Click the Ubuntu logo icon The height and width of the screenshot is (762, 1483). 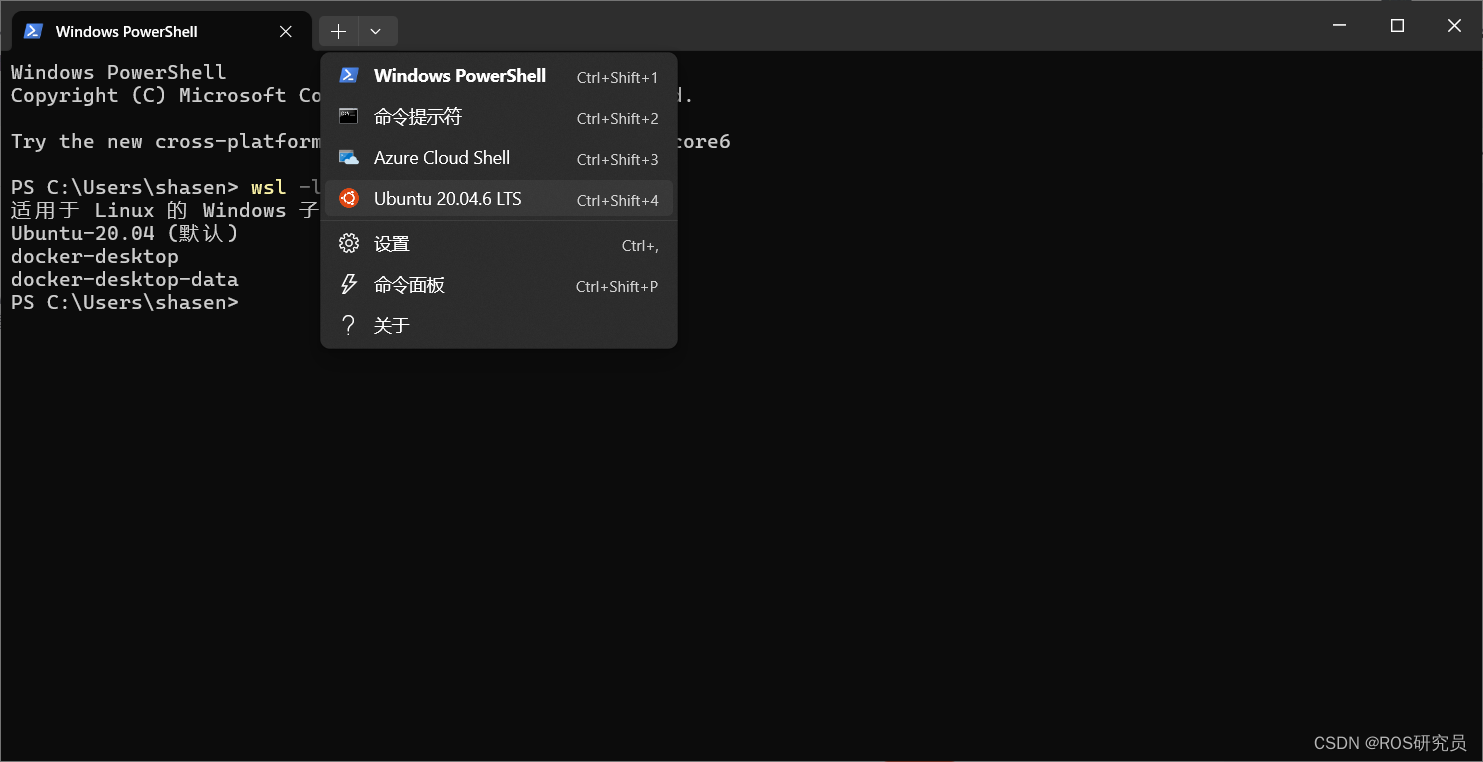pyautogui.click(x=349, y=198)
